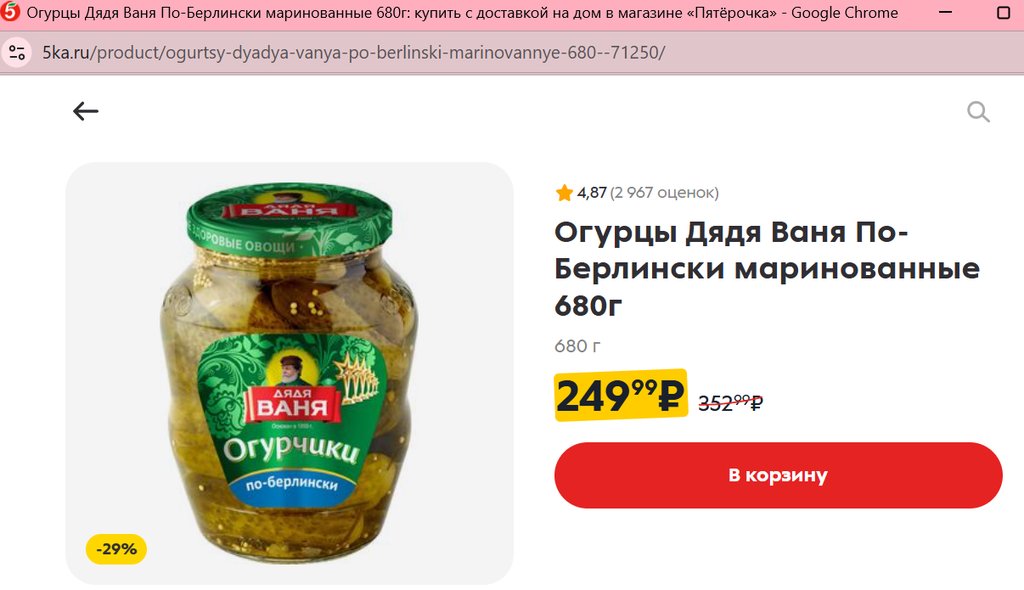This screenshot has height=590, width=1024.
Task: Click the 680 г weight label
Action: 577,346
